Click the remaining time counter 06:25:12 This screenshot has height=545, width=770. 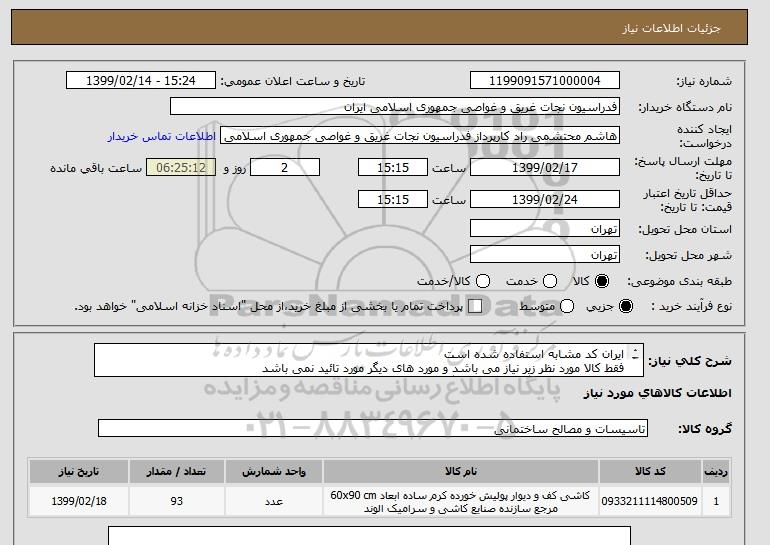coord(181,167)
